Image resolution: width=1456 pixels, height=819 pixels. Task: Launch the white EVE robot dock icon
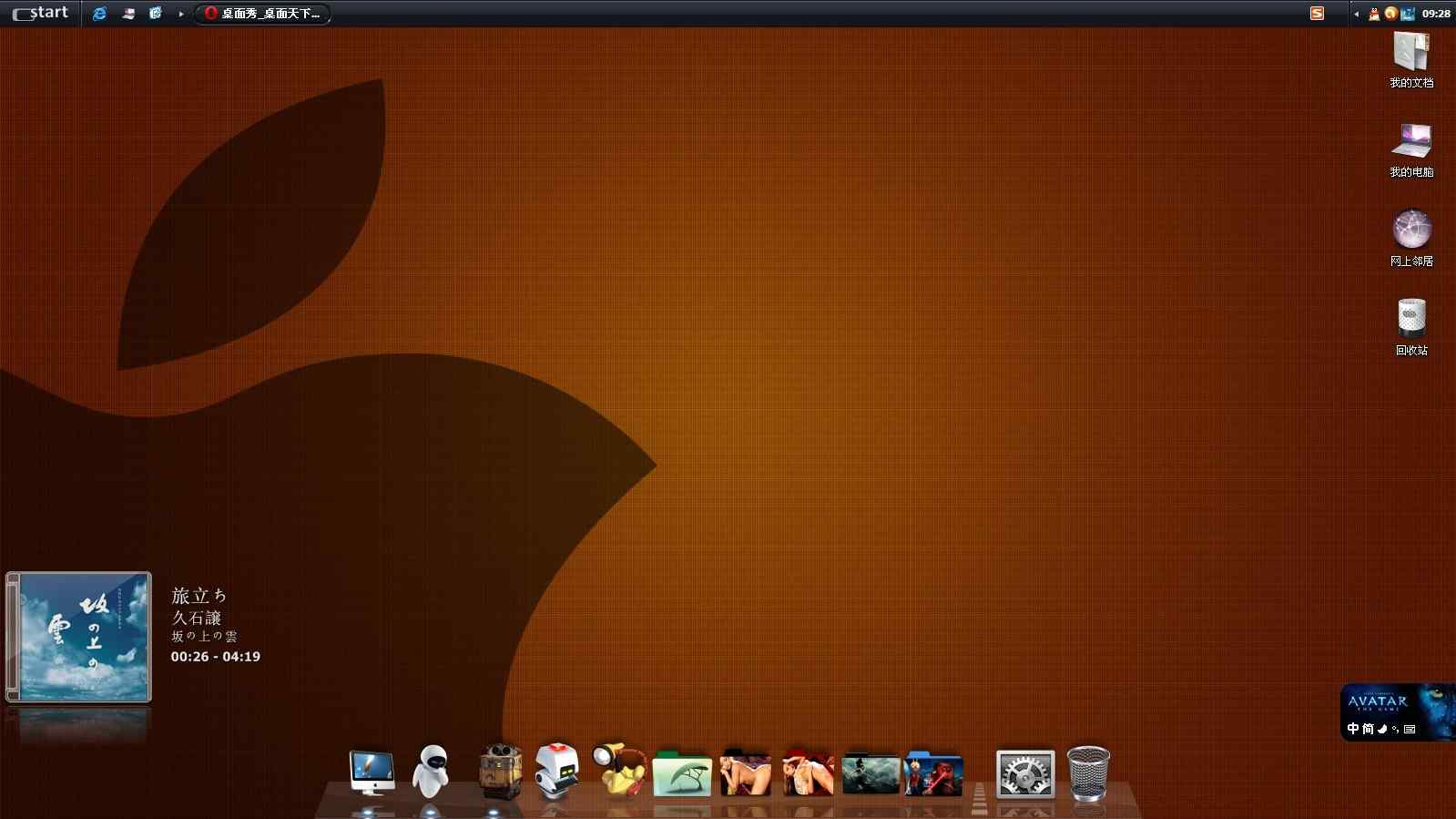point(432,772)
